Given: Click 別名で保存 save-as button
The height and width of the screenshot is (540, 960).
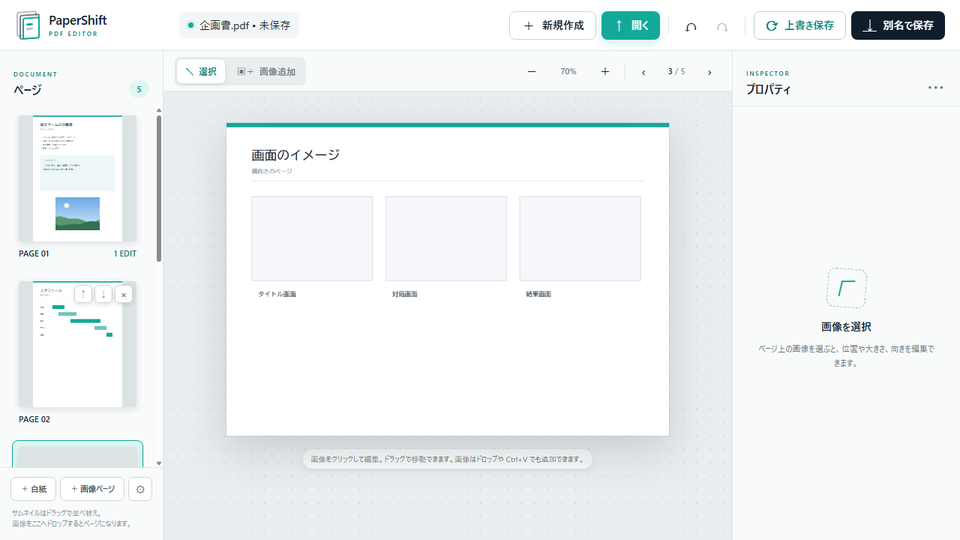Looking at the screenshot, I should pos(898,26).
